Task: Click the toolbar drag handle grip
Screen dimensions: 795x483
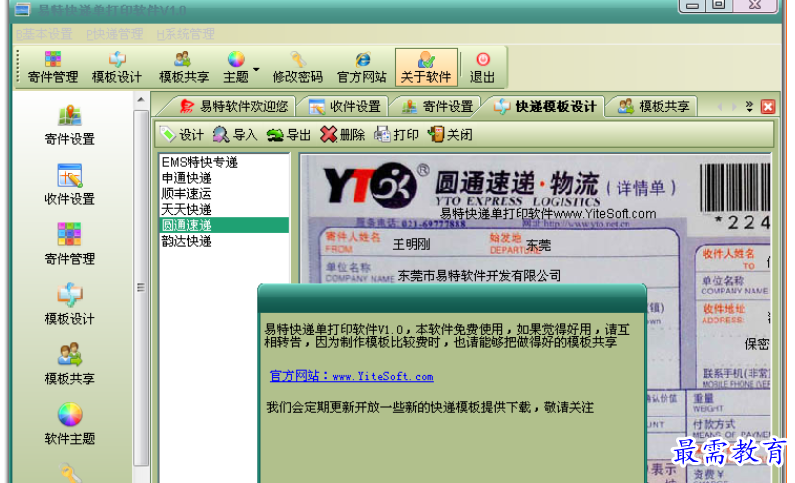Action: pyautogui.click(x=18, y=66)
